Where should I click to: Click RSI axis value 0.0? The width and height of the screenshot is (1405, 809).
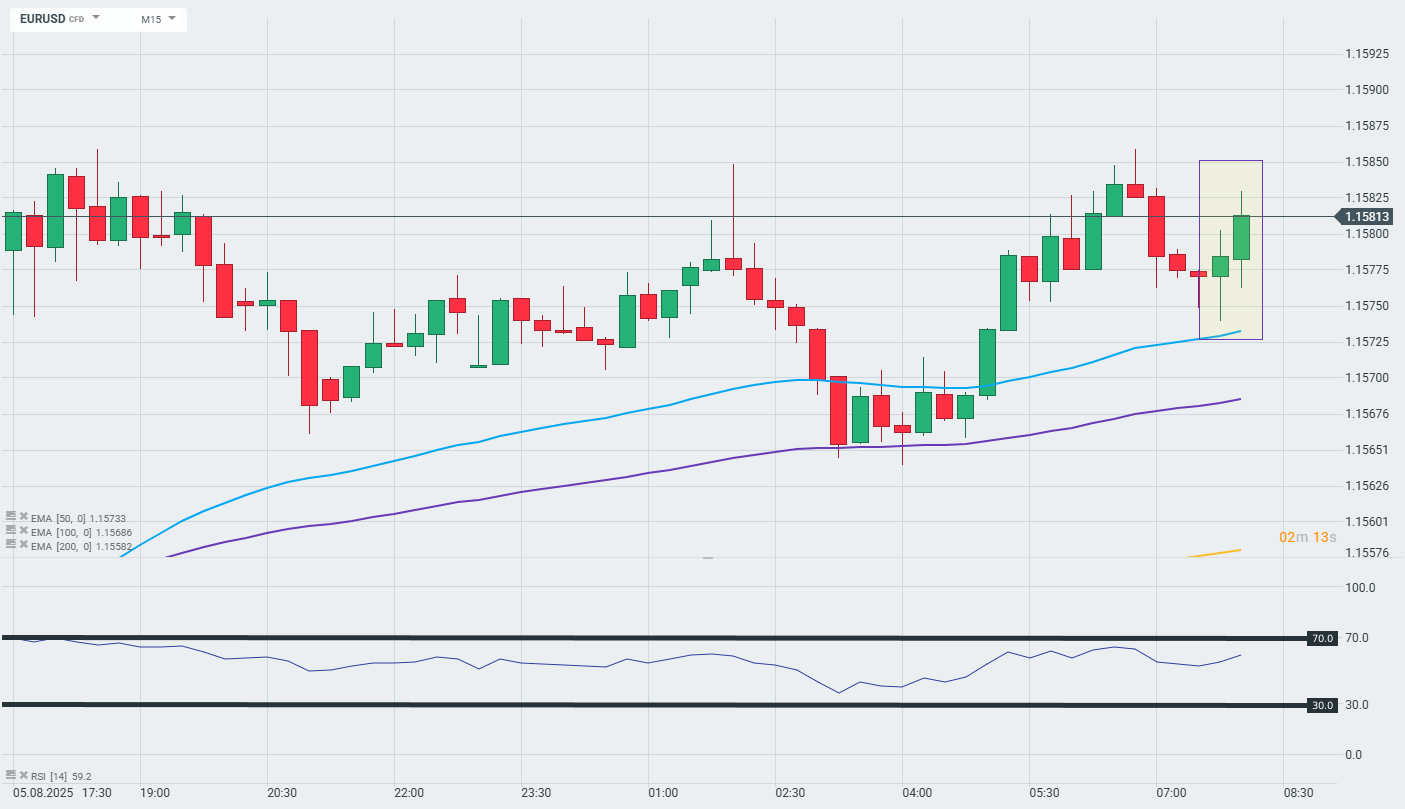pyautogui.click(x=1353, y=755)
